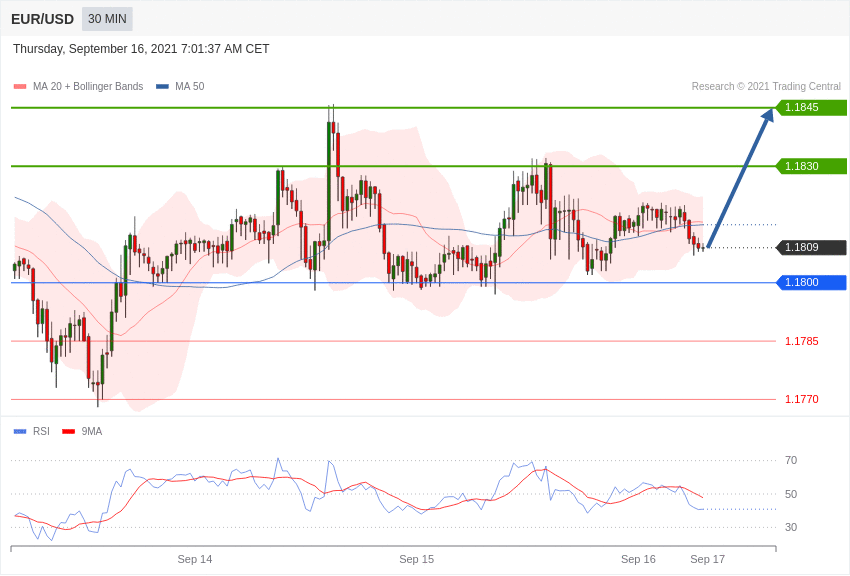The height and width of the screenshot is (576, 850).
Task: Click the 9MA legend red swatch
Action: 68,431
